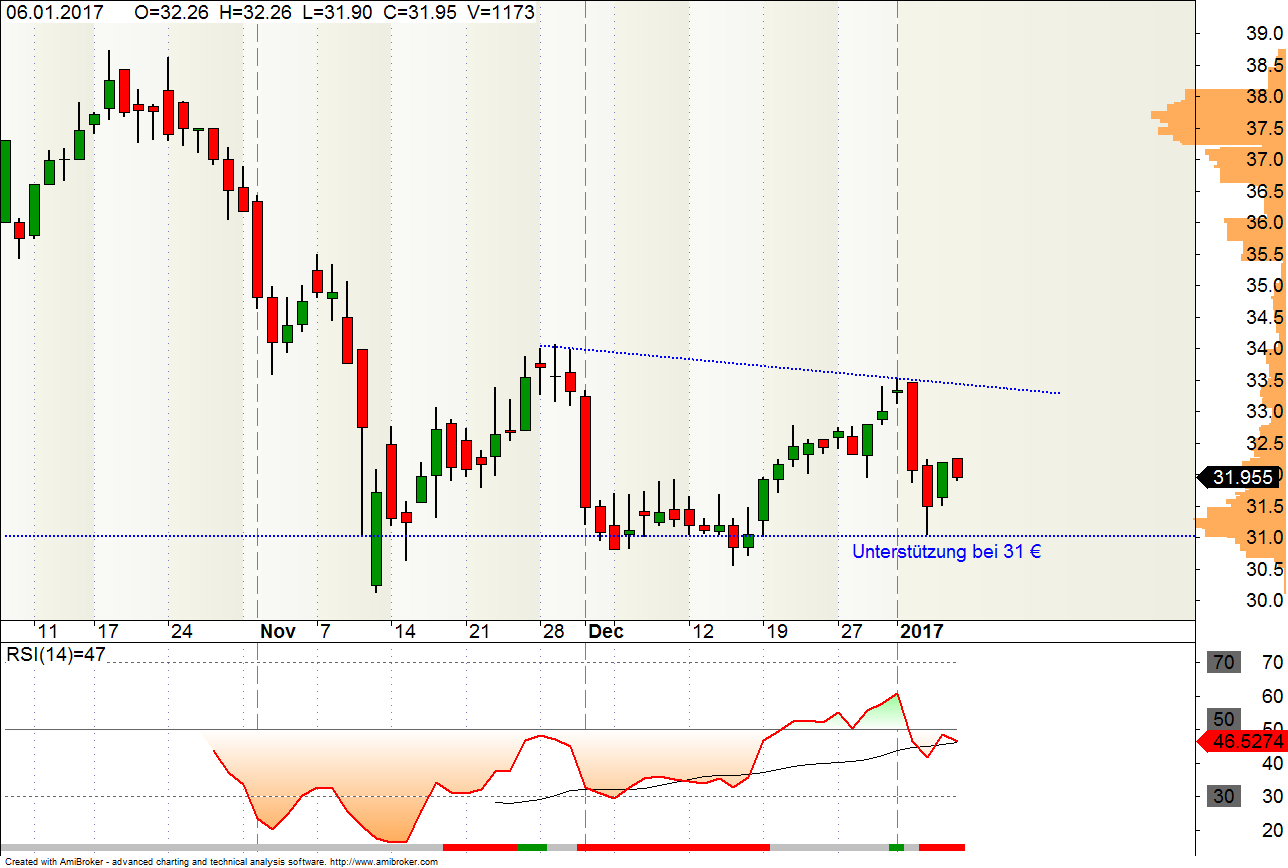Viewport: 1288px width, 868px height.
Task: Click the date axis label 17
Action: [x=107, y=631]
